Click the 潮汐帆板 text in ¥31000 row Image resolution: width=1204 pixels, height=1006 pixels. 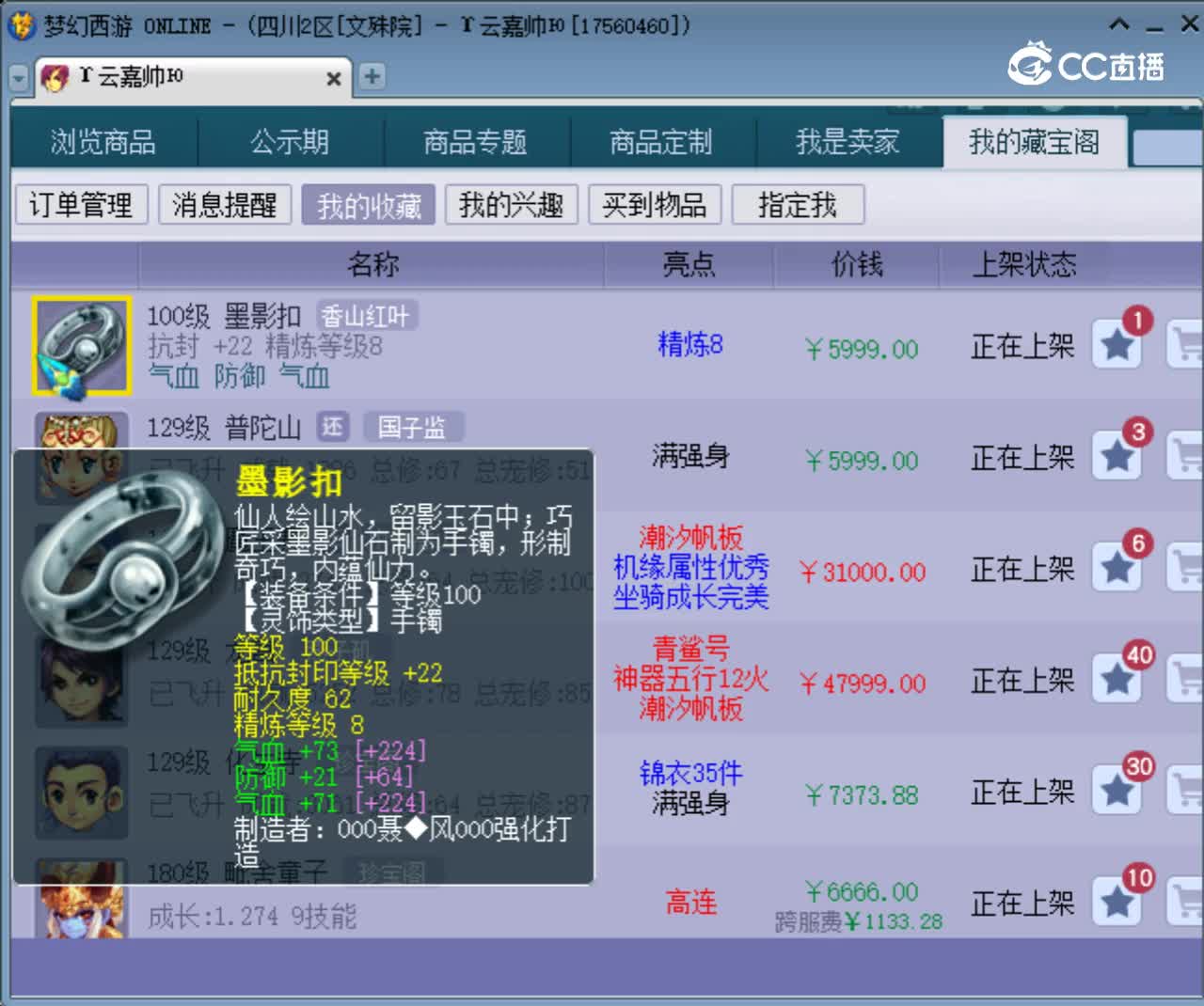click(691, 538)
